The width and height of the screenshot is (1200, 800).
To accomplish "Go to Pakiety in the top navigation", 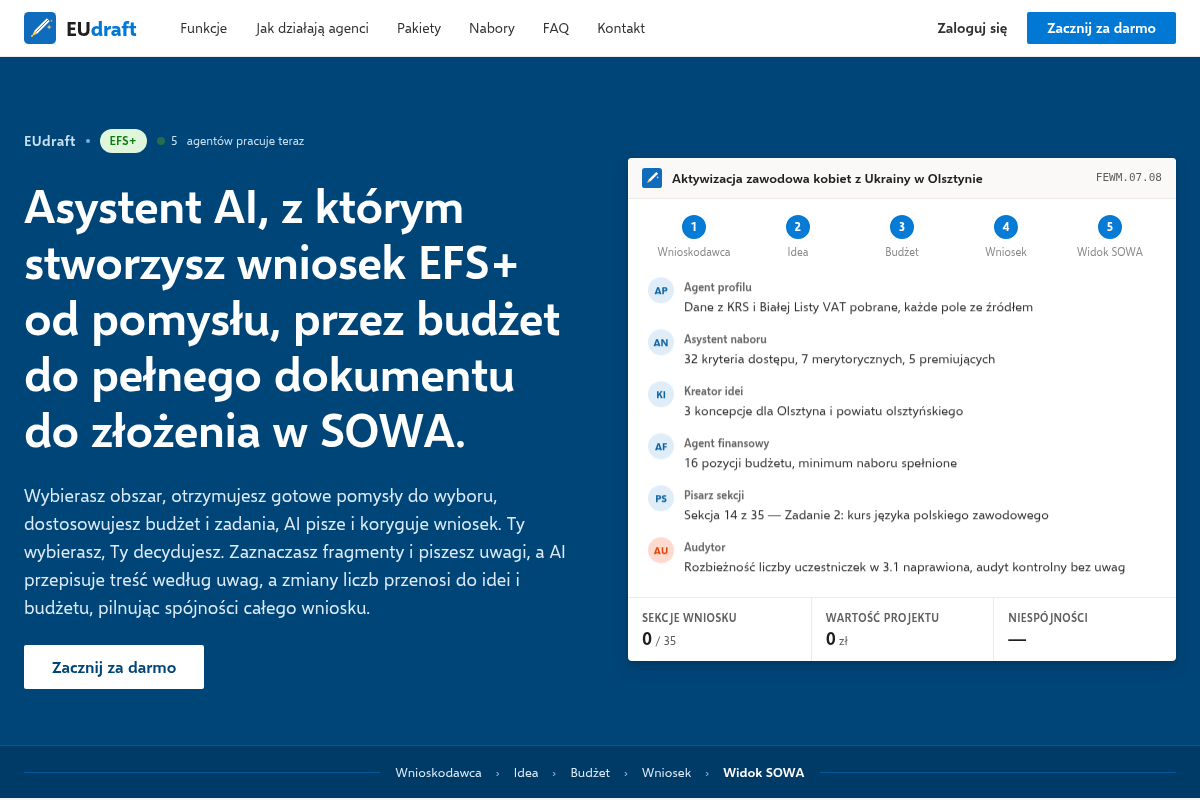I will 419,28.
